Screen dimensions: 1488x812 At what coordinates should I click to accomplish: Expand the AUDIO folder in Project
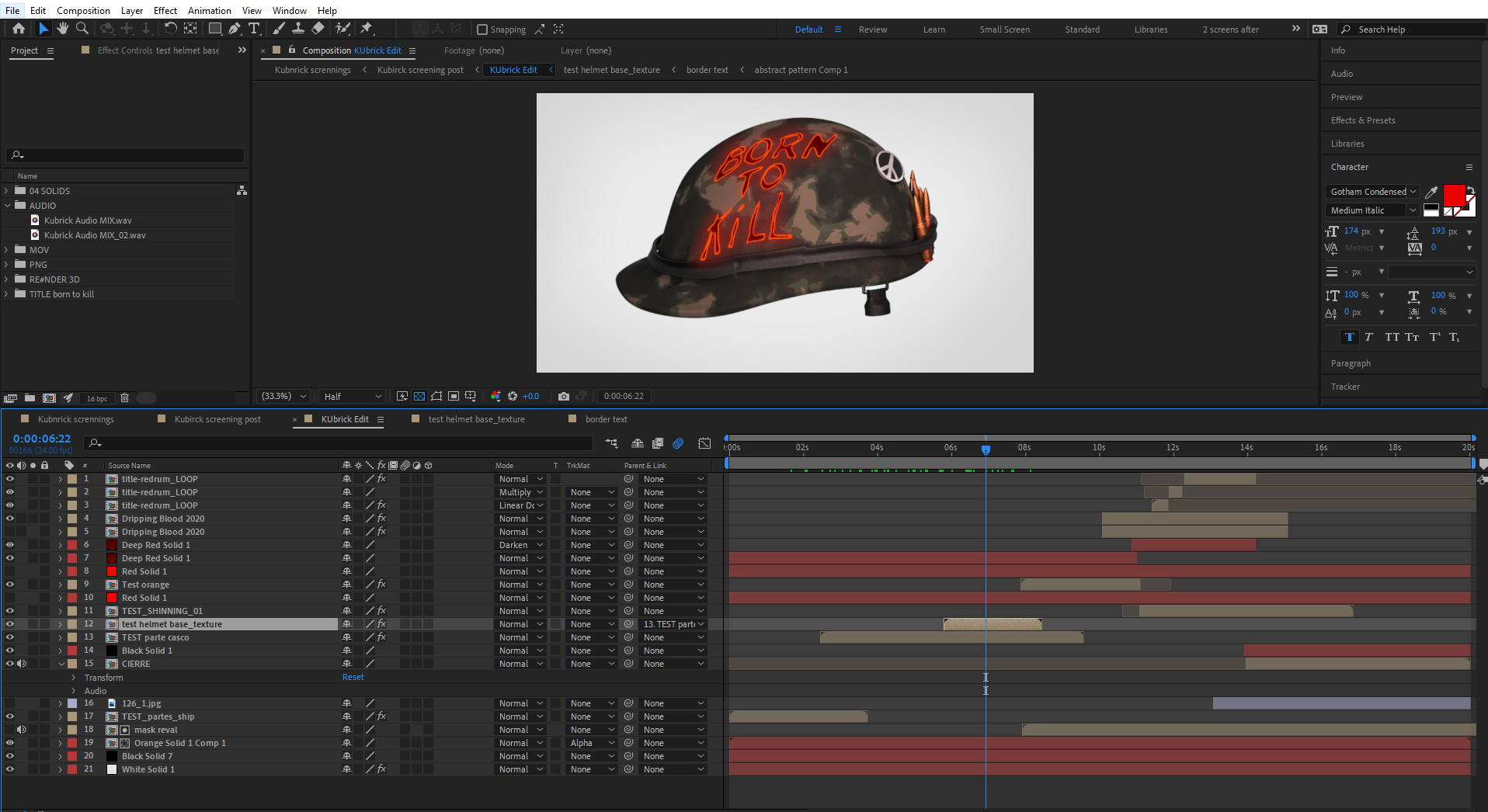click(8, 206)
